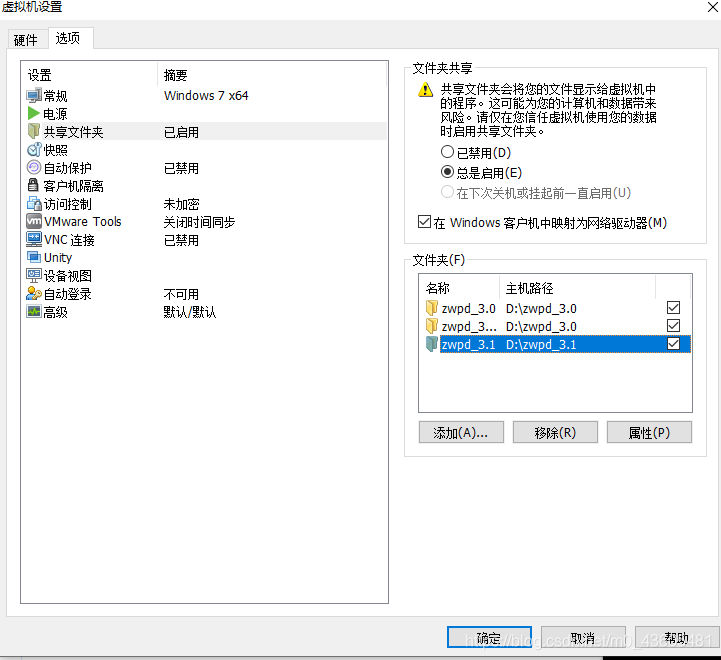Confirm with the 确定 button
Viewport: 721px width, 660px height.
pos(489,637)
